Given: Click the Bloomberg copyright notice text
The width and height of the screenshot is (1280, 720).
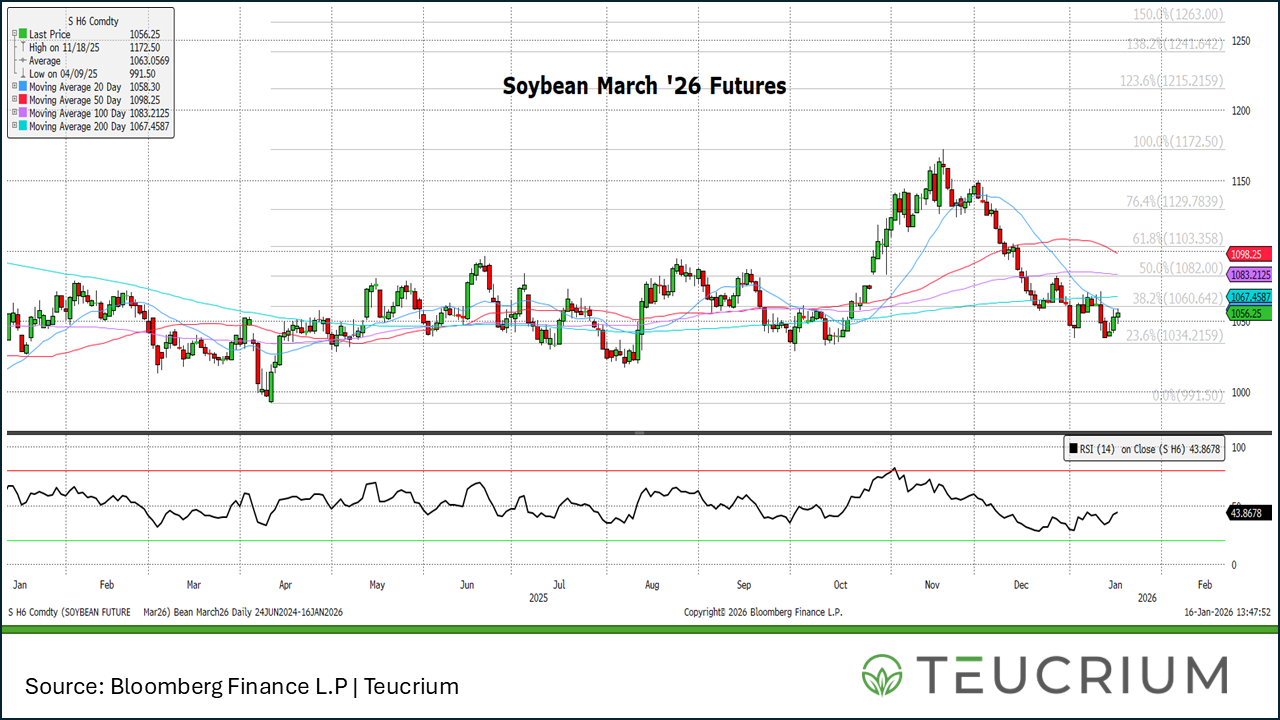Looking at the screenshot, I should point(765,611).
